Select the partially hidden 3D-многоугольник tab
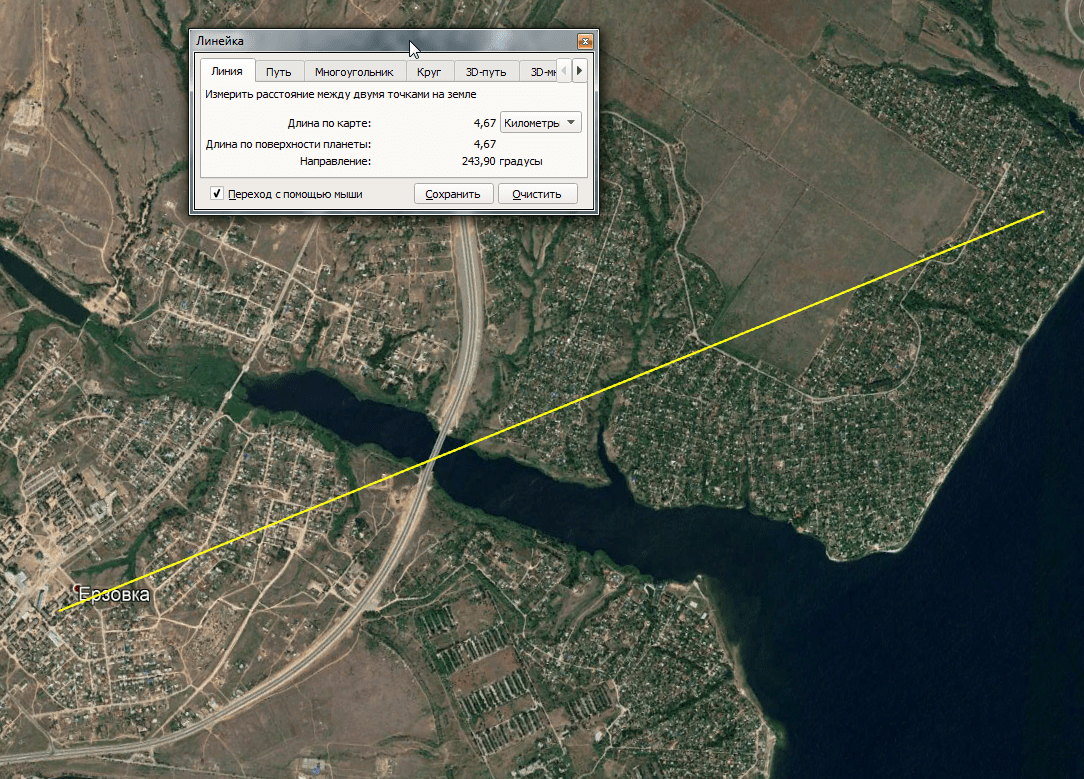Image resolution: width=1084 pixels, height=779 pixels. (x=539, y=72)
